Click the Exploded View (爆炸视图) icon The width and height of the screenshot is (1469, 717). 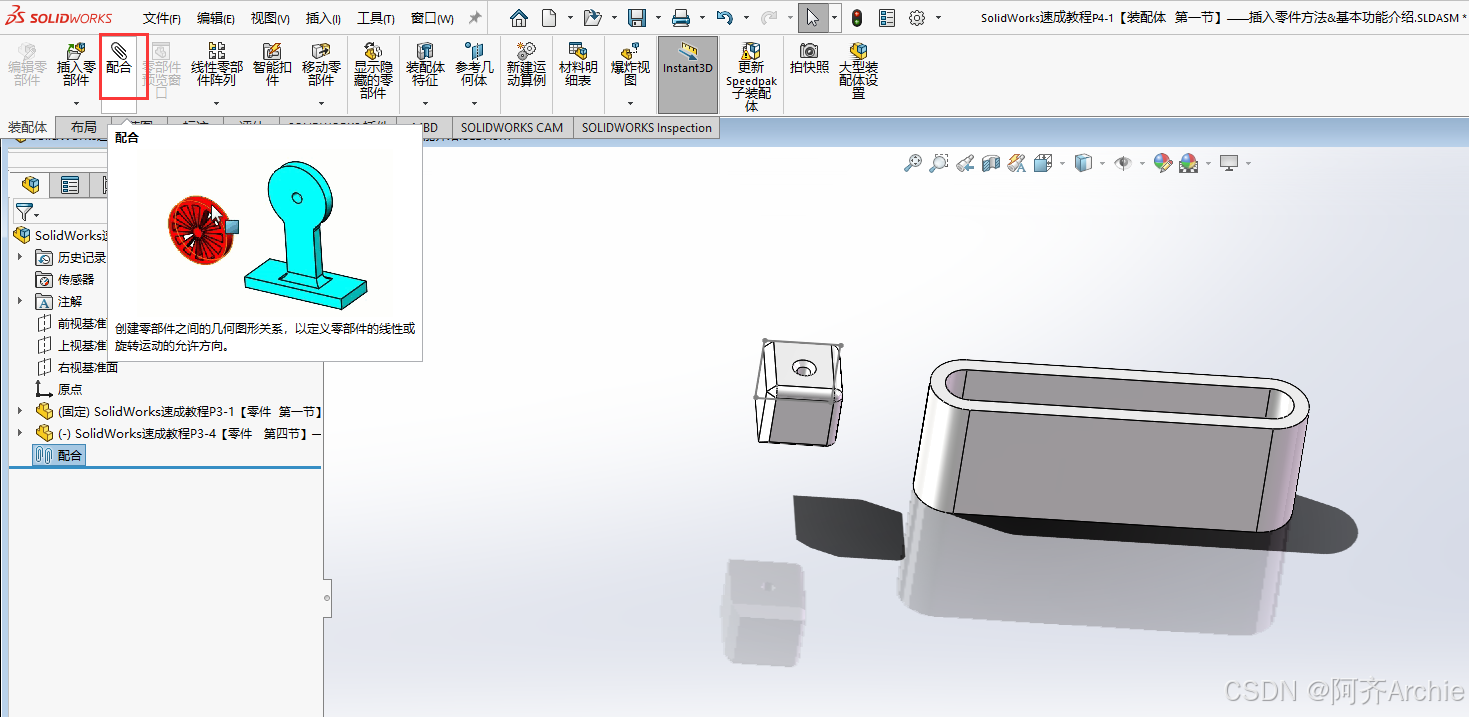pos(630,51)
